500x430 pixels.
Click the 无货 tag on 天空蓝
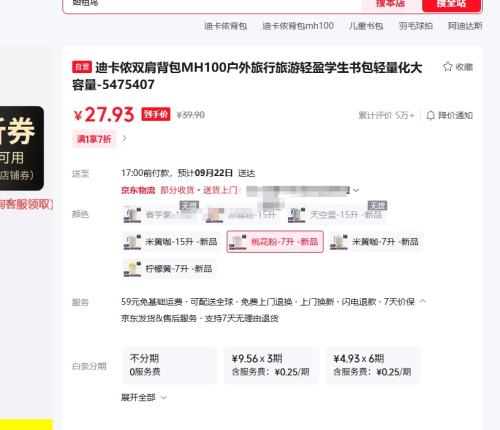[x=378, y=205]
